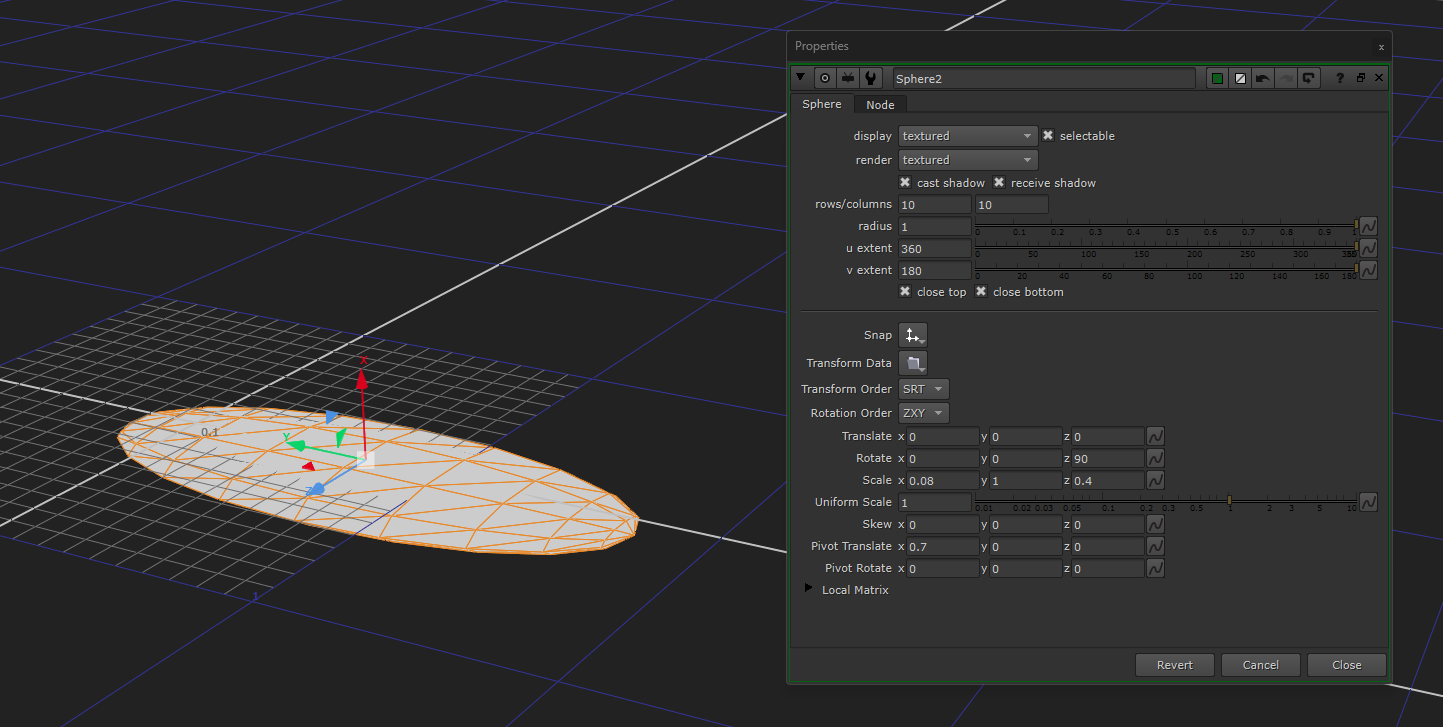The height and width of the screenshot is (727, 1443).
Task: Click the columns value field
Action: click(1012, 205)
